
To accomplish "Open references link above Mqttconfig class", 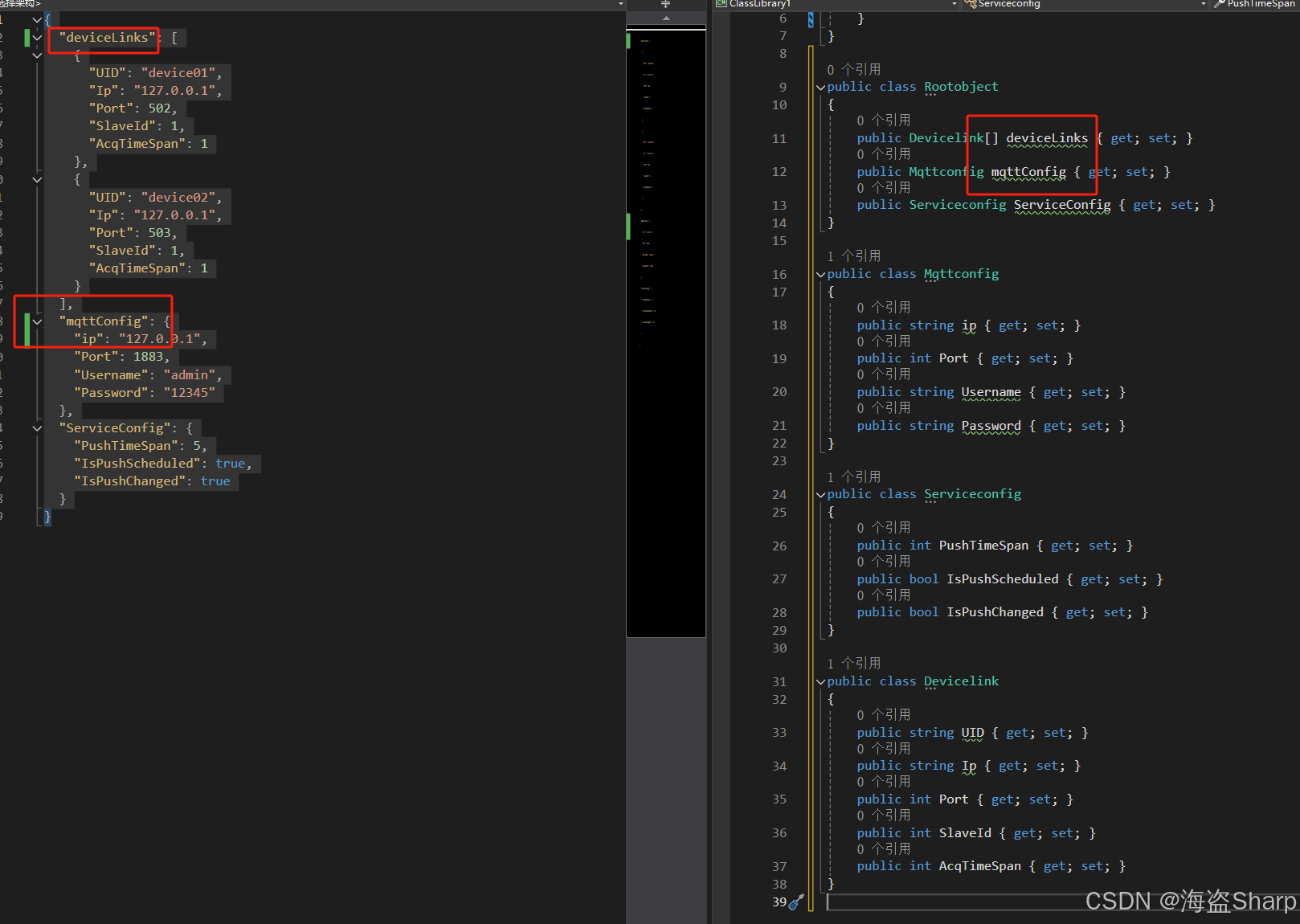I will [853, 256].
